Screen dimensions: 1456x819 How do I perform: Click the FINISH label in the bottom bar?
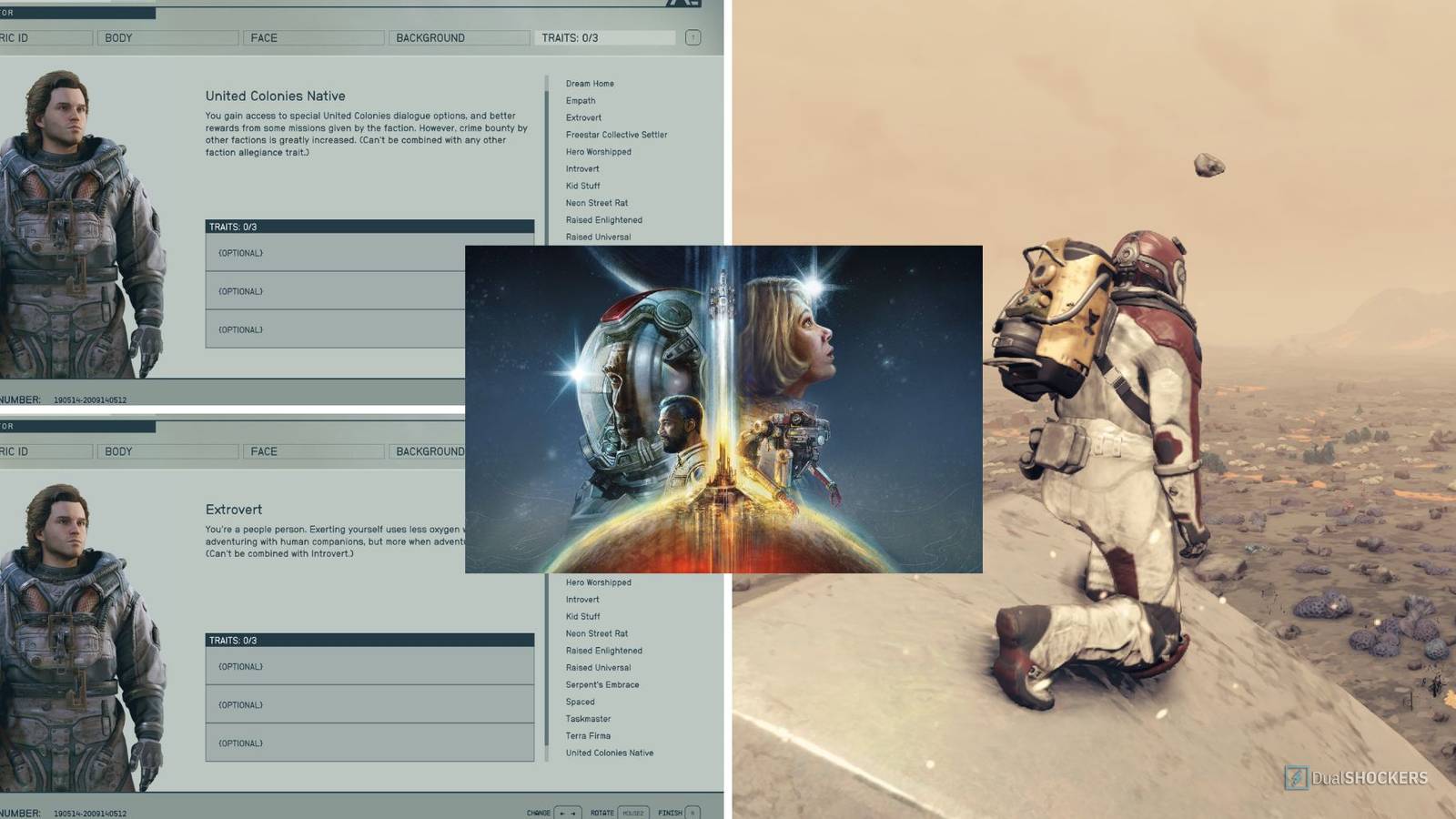point(670,813)
